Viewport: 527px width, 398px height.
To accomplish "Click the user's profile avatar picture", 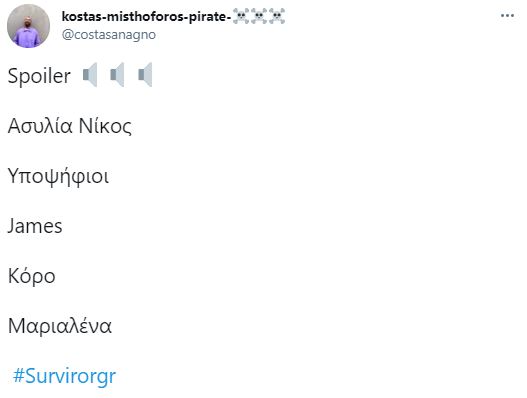I will click(28, 26).
